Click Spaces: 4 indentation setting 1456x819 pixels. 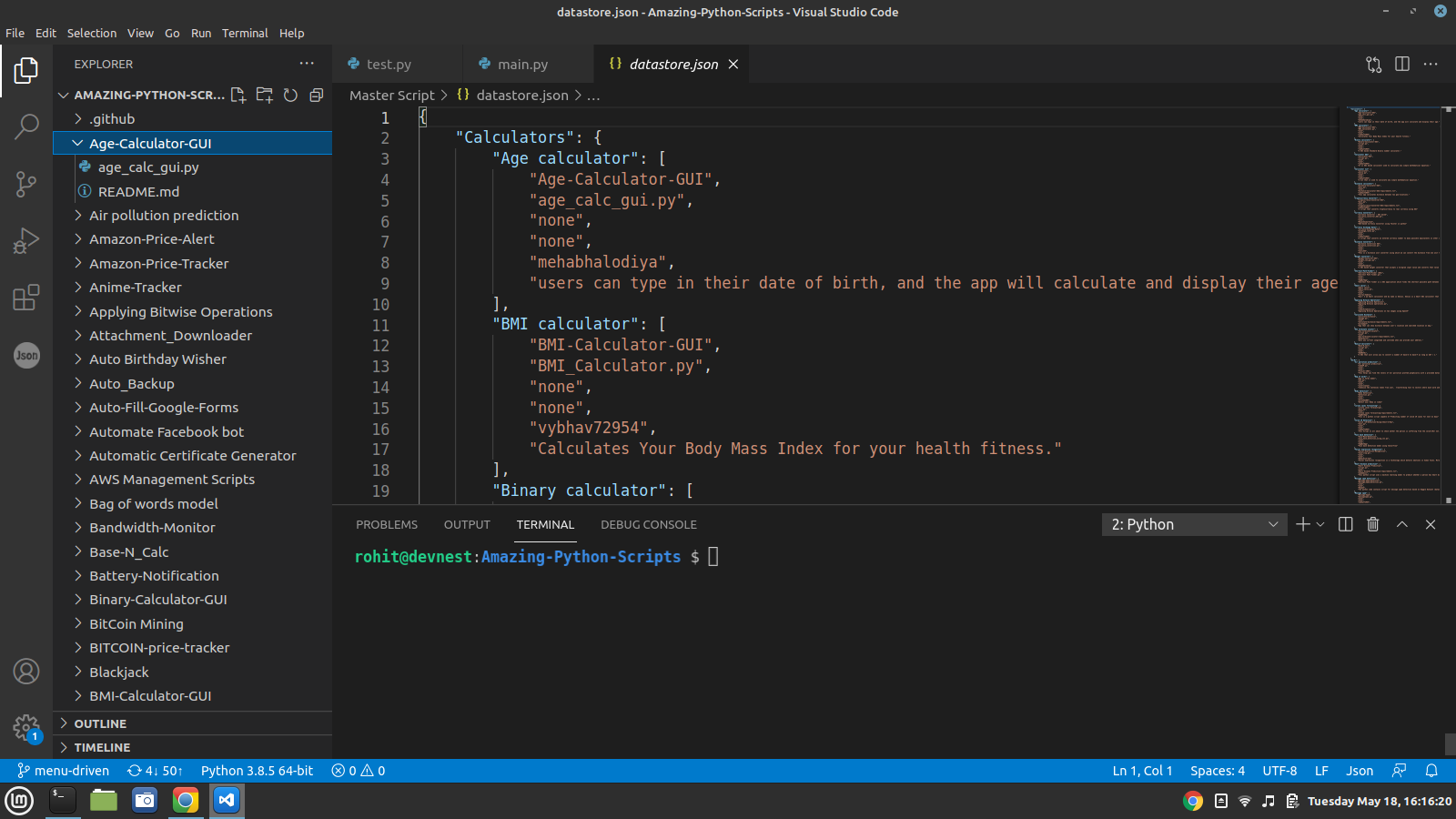(1218, 771)
